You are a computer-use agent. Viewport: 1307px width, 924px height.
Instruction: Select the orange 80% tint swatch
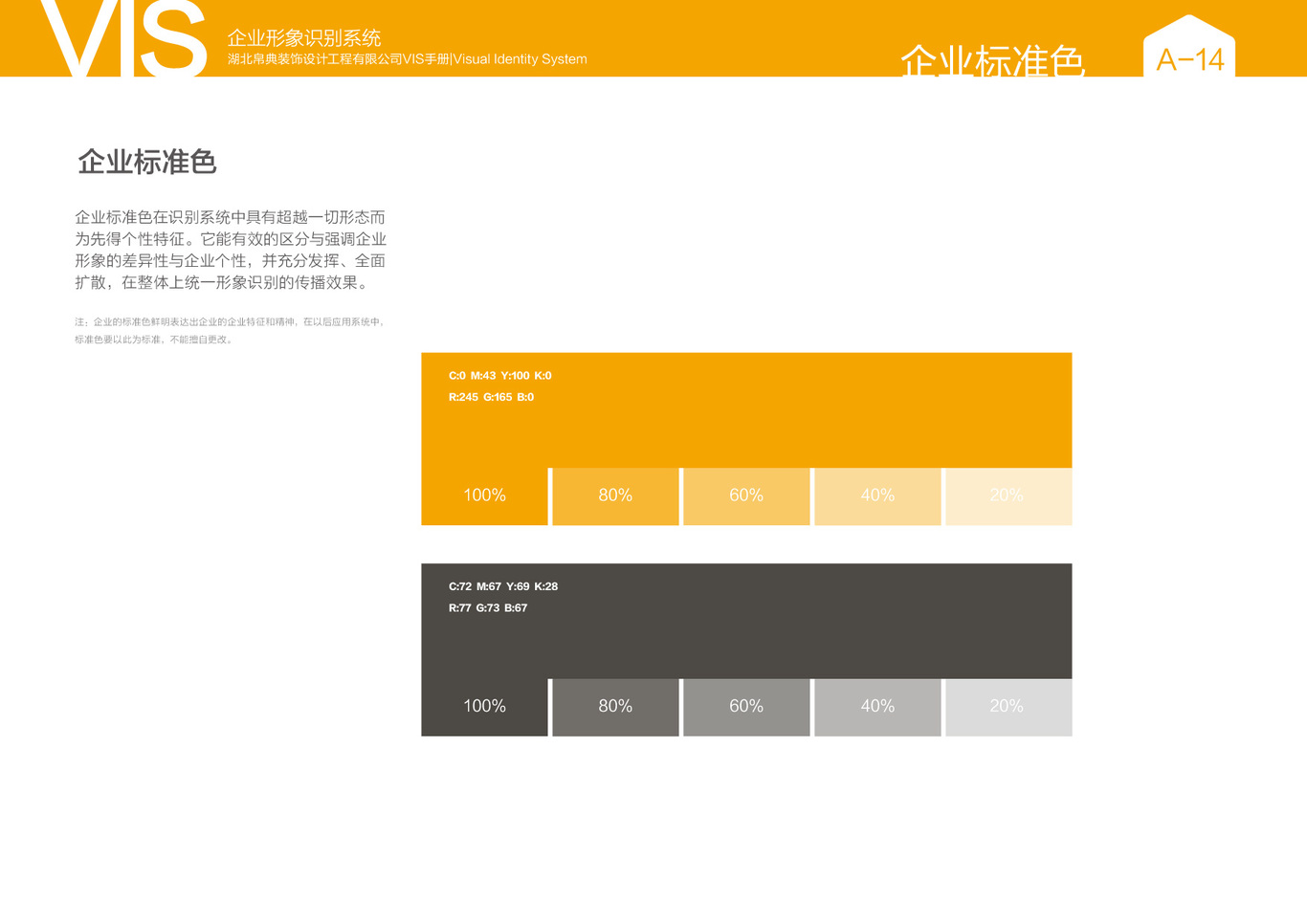[615, 495]
